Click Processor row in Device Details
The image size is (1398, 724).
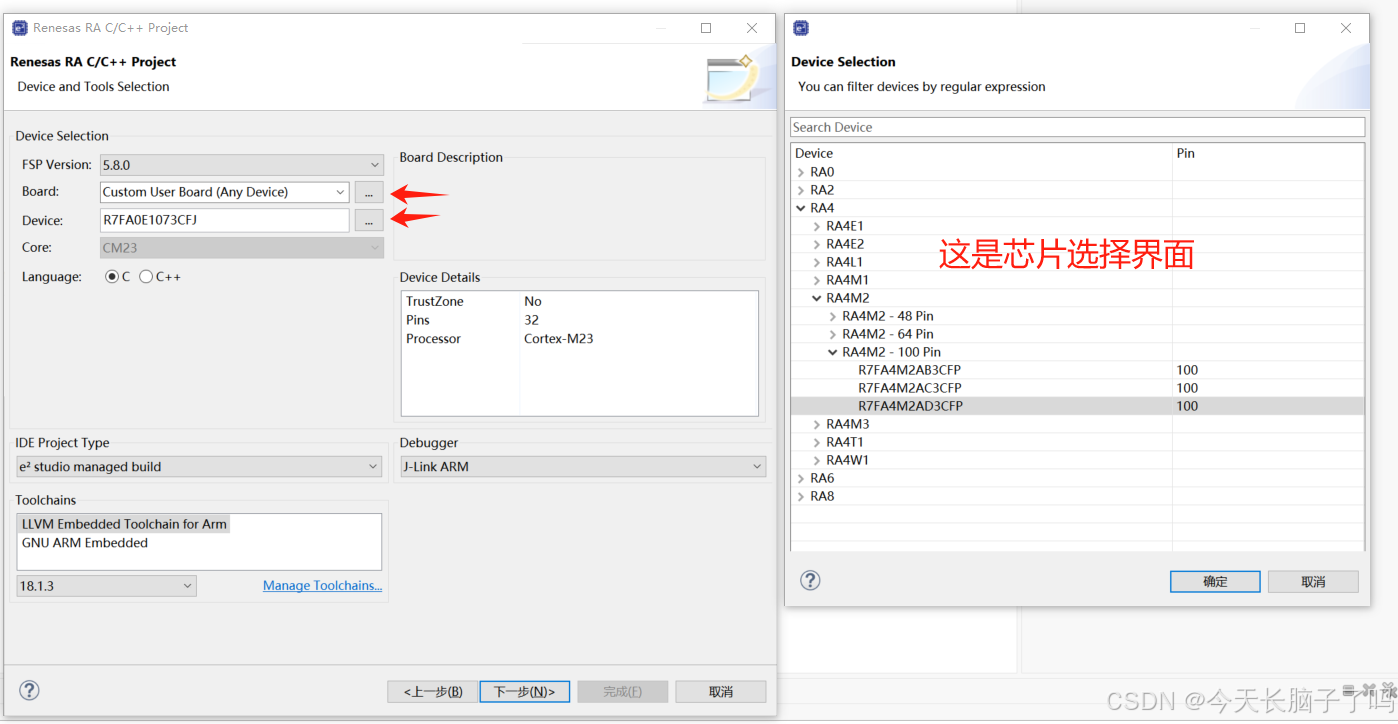tap(579, 339)
